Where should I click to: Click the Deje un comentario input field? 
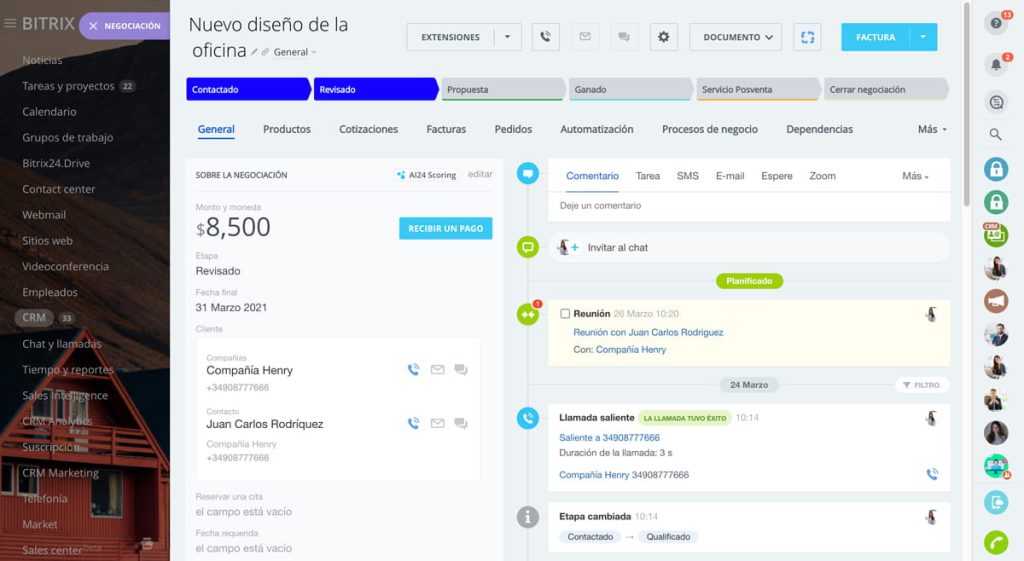coord(748,206)
